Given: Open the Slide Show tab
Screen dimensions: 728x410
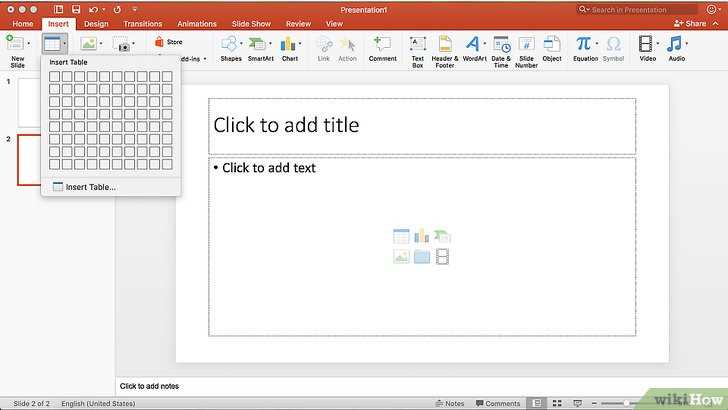Looking at the screenshot, I should pyautogui.click(x=251, y=24).
